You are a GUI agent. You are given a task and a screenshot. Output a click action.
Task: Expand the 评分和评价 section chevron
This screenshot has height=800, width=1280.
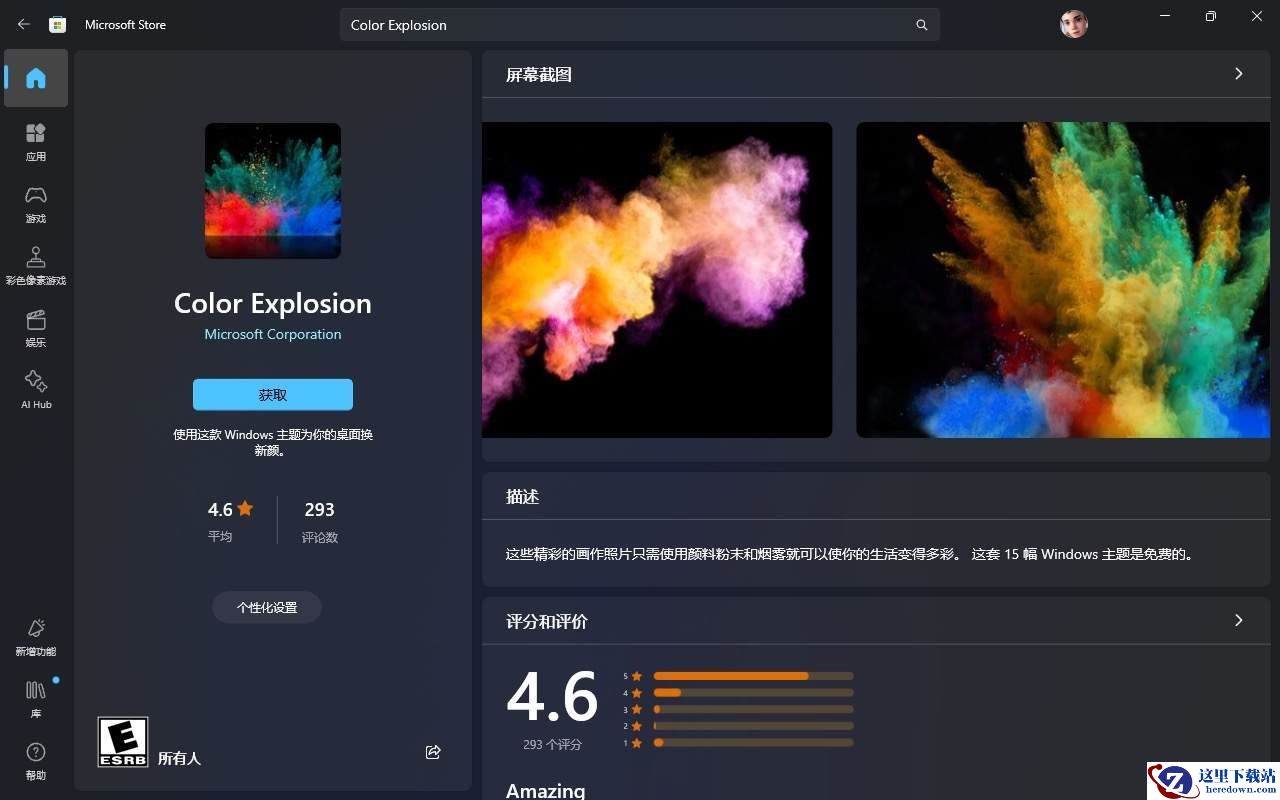tap(1239, 621)
